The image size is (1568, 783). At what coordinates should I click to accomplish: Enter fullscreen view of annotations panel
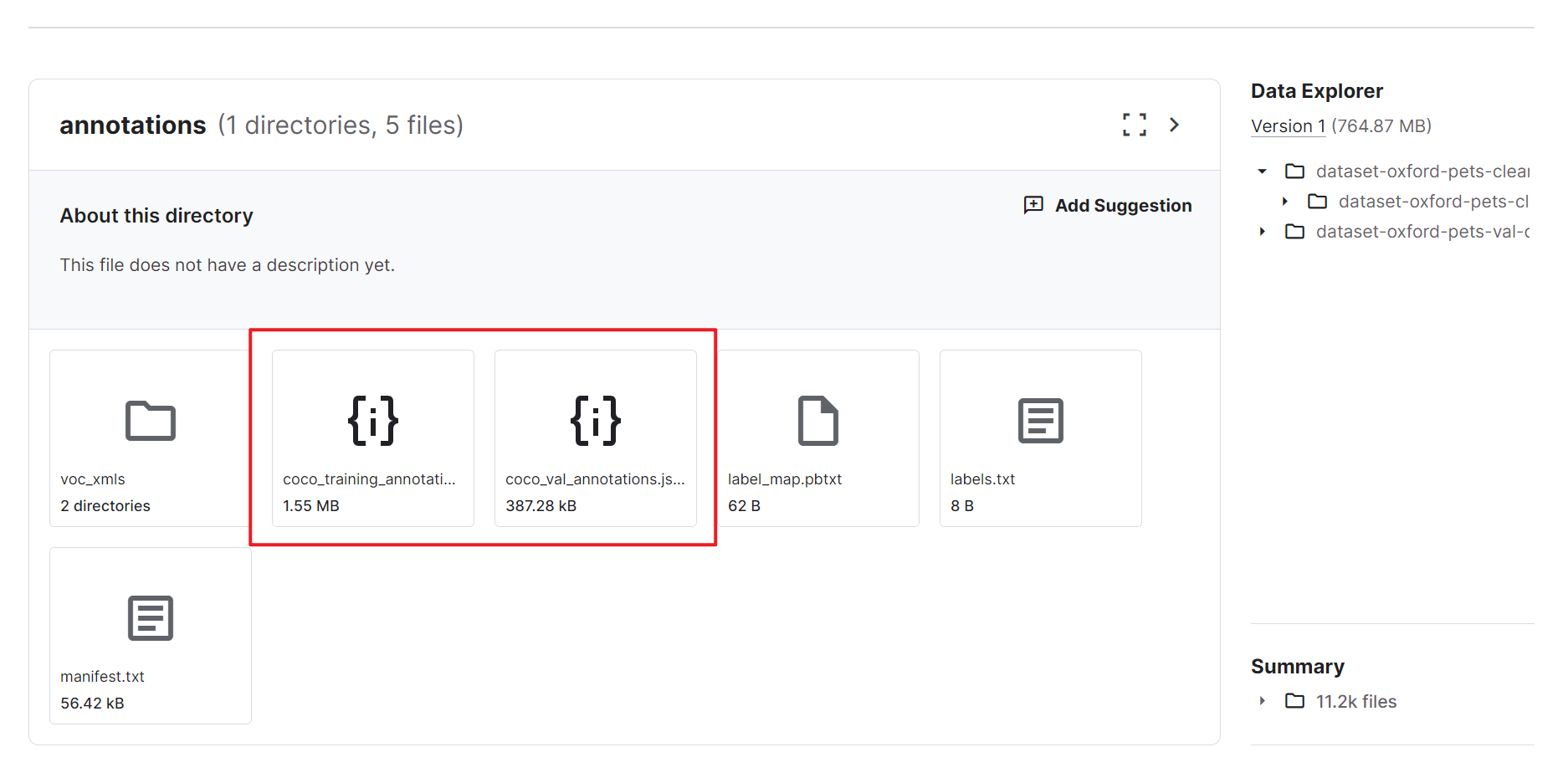point(1135,125)
